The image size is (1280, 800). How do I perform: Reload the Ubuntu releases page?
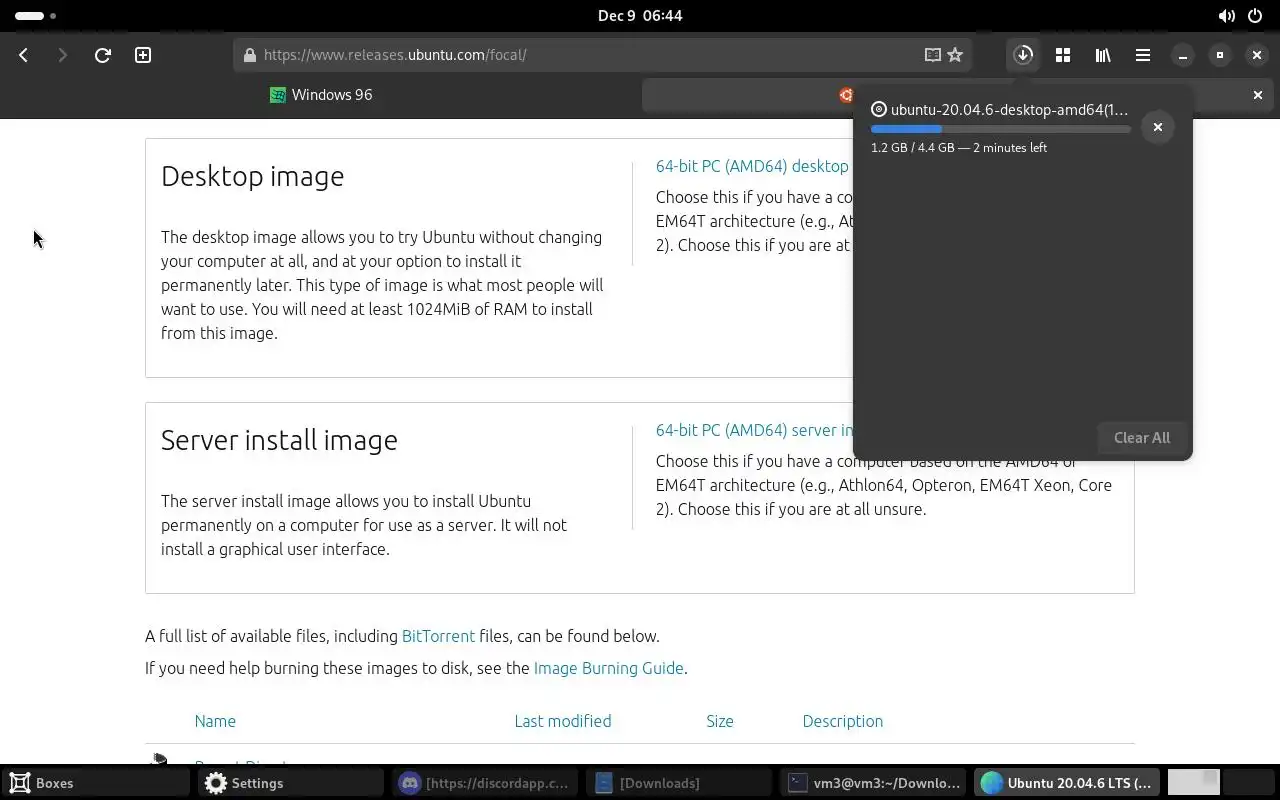[x=102, y=55]
